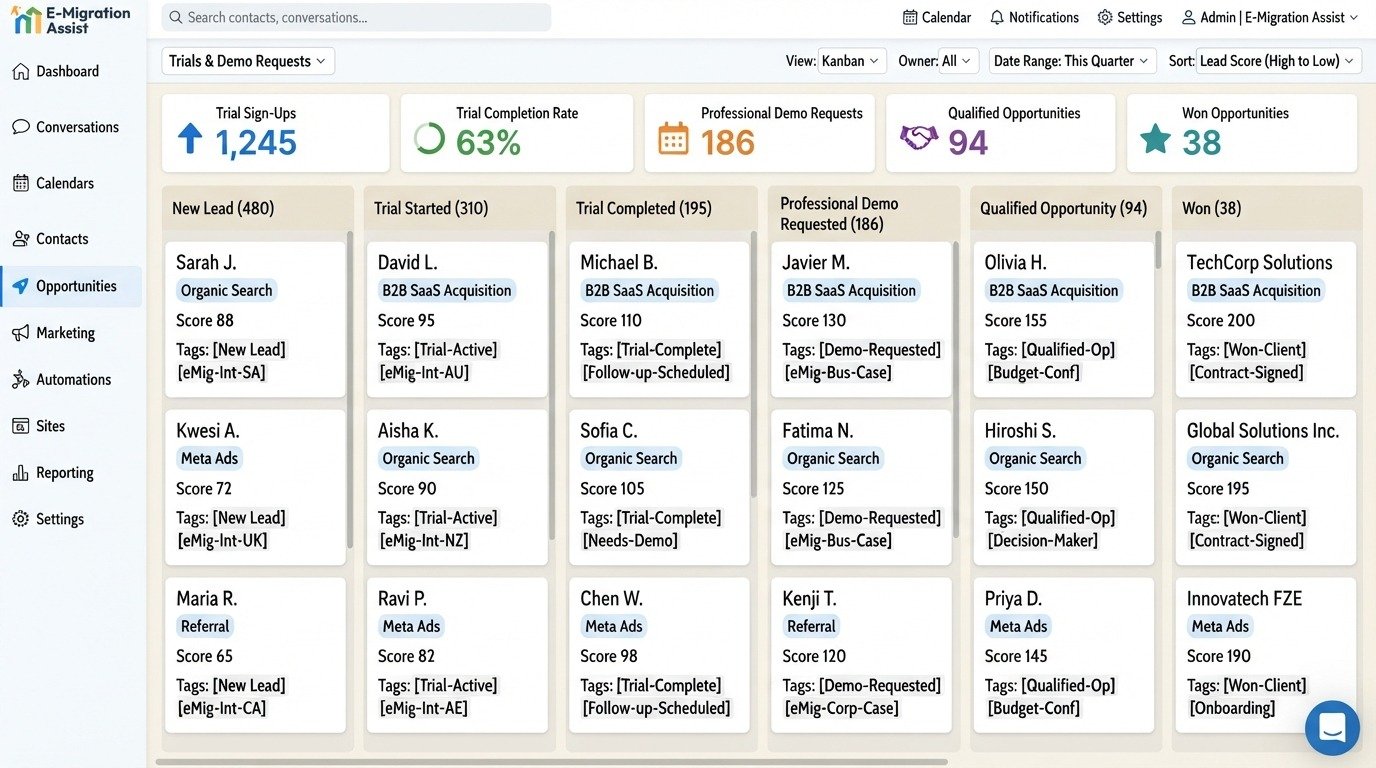Image resolution: width=1376 pixels, height=768 pixels.
Task: Click the E-Migration Assist logo
Action: [71, 19]
